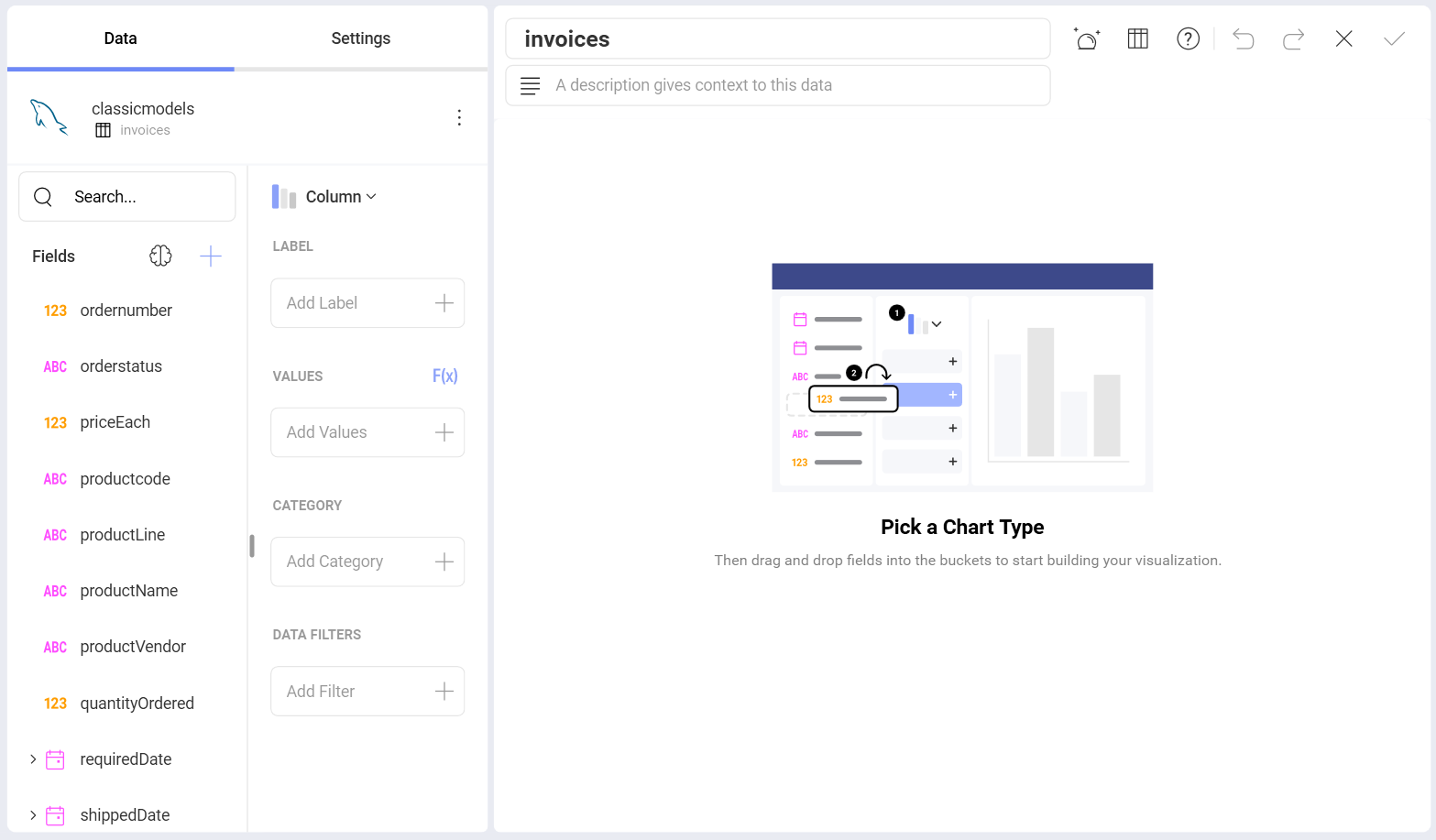The image size is (1436, 840).
Task: Click the description lines icon
Action: (530, 85)
